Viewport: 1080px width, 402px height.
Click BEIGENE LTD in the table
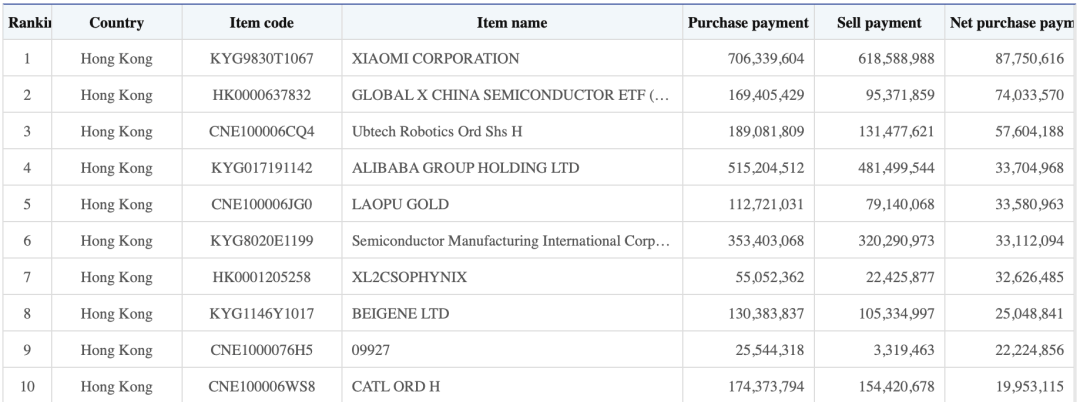400,314
